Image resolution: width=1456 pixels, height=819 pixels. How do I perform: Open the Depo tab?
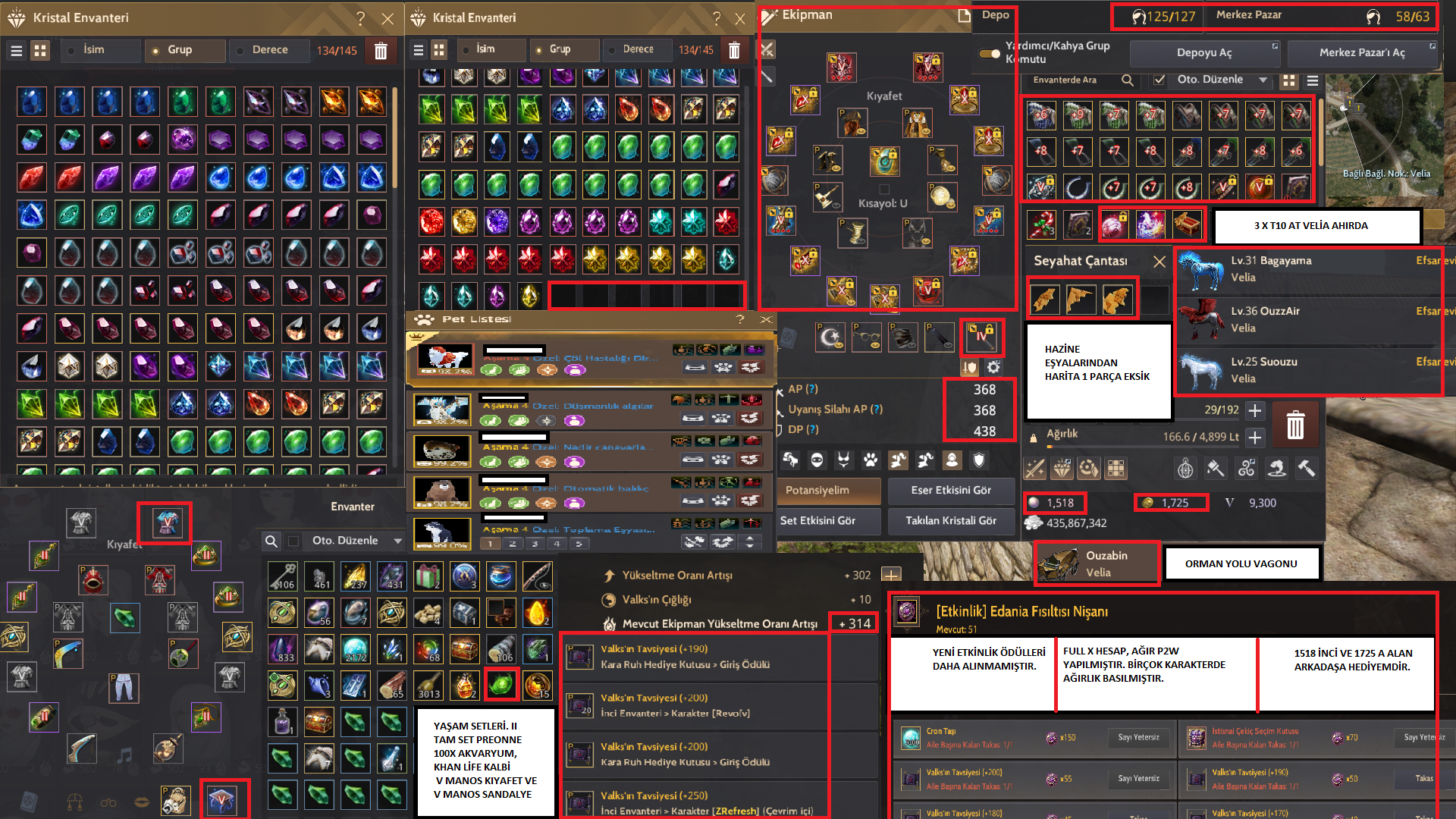tap(995, 14)
